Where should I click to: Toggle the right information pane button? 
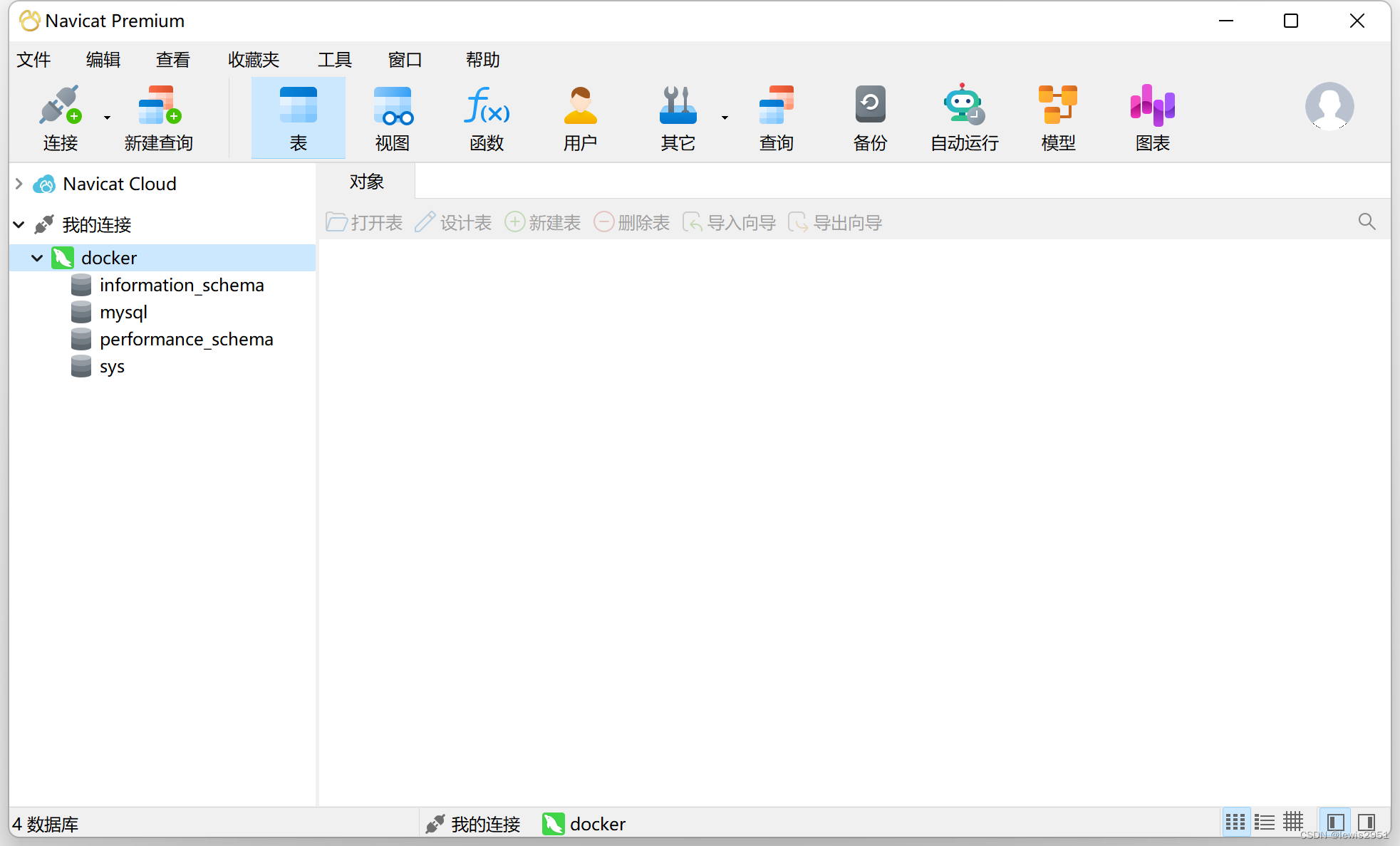(x=1366, y=822)
